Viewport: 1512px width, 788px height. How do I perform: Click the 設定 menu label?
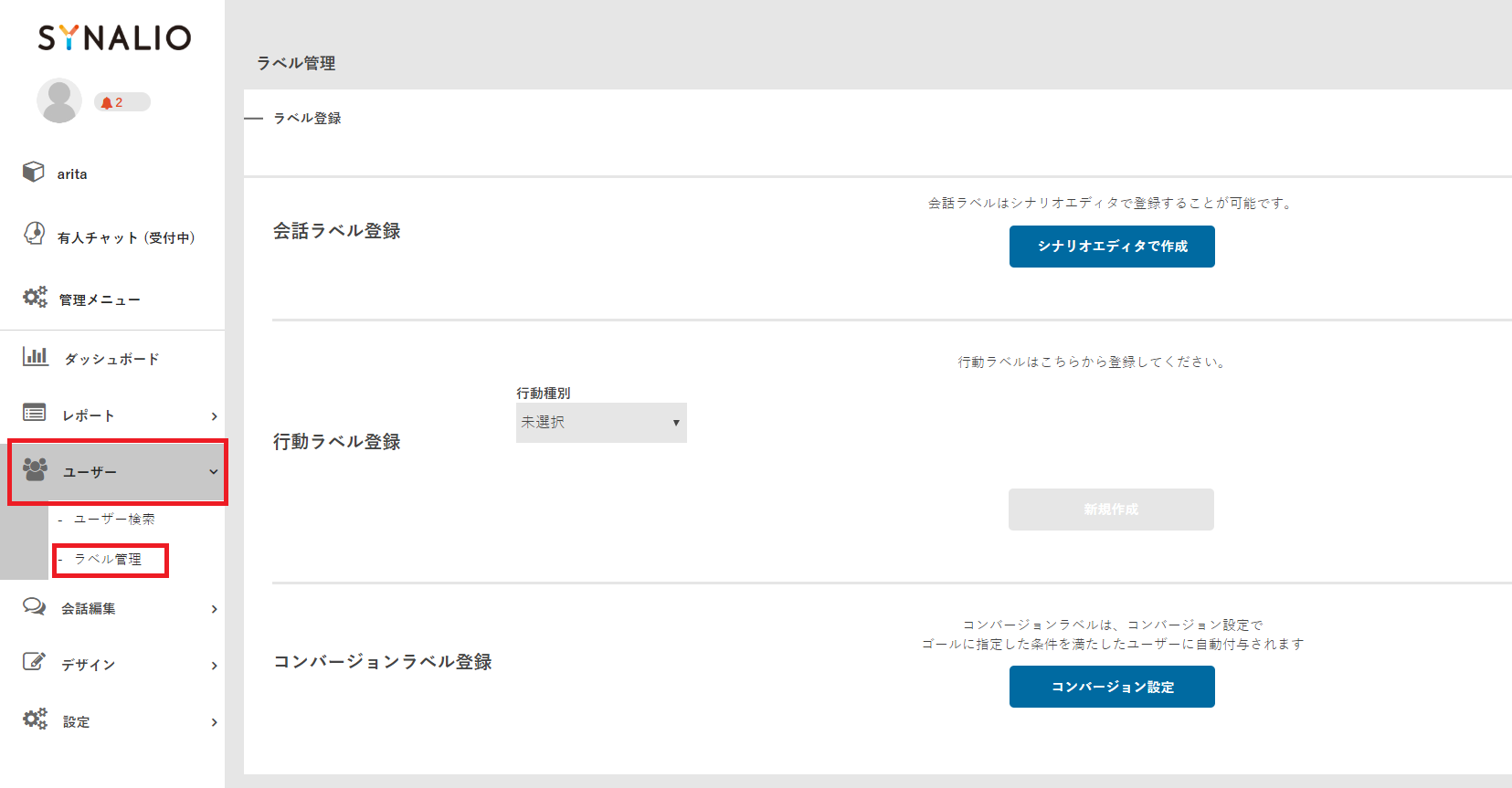point(76,722)
